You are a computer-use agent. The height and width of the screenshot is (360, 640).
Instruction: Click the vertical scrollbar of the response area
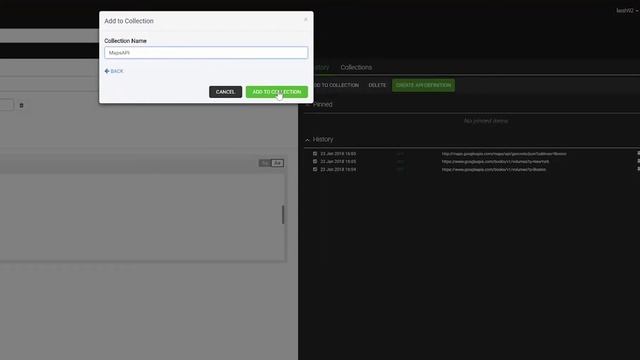pos(283,215)
